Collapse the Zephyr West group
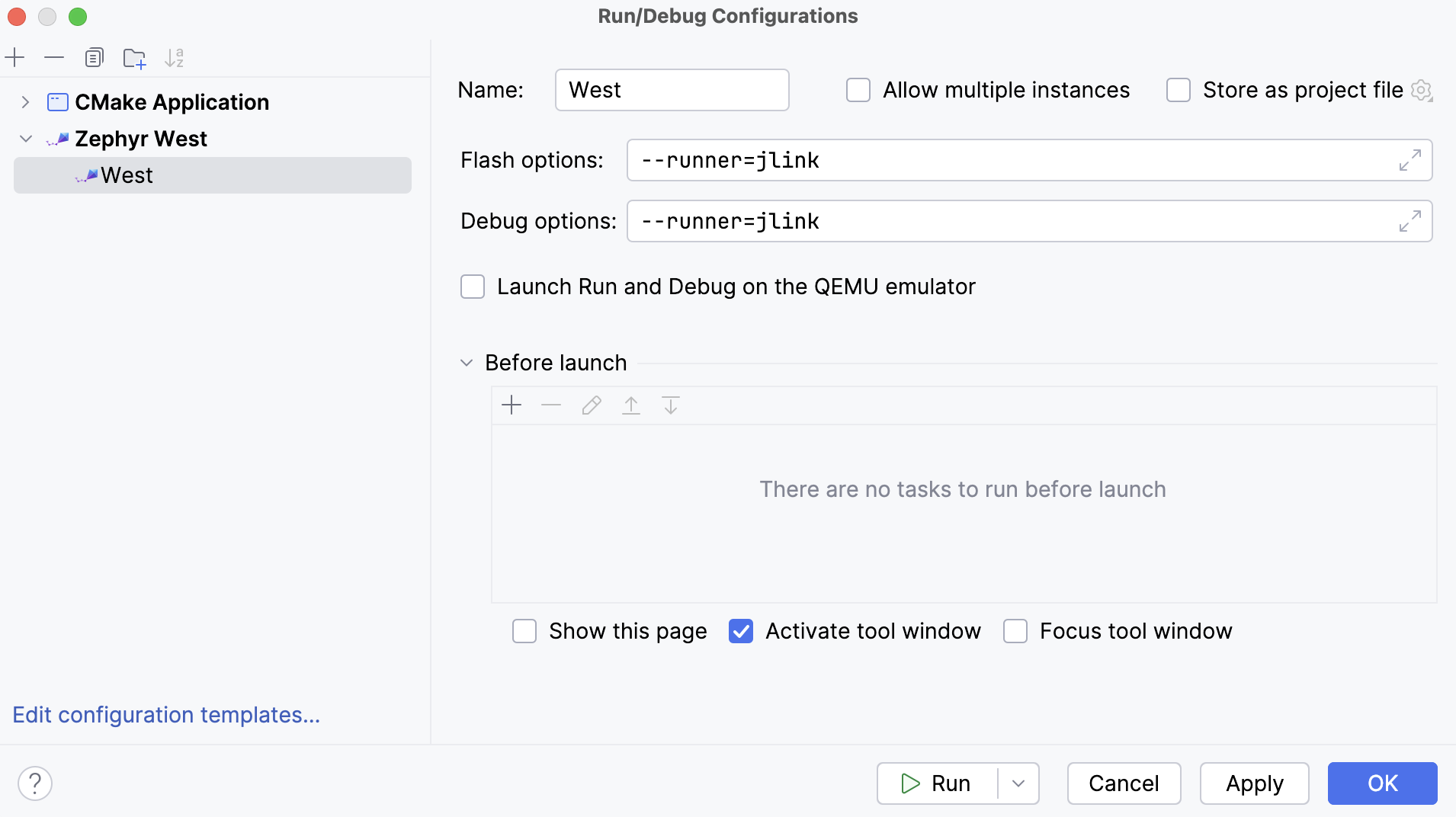 click(x=25, y=139)
